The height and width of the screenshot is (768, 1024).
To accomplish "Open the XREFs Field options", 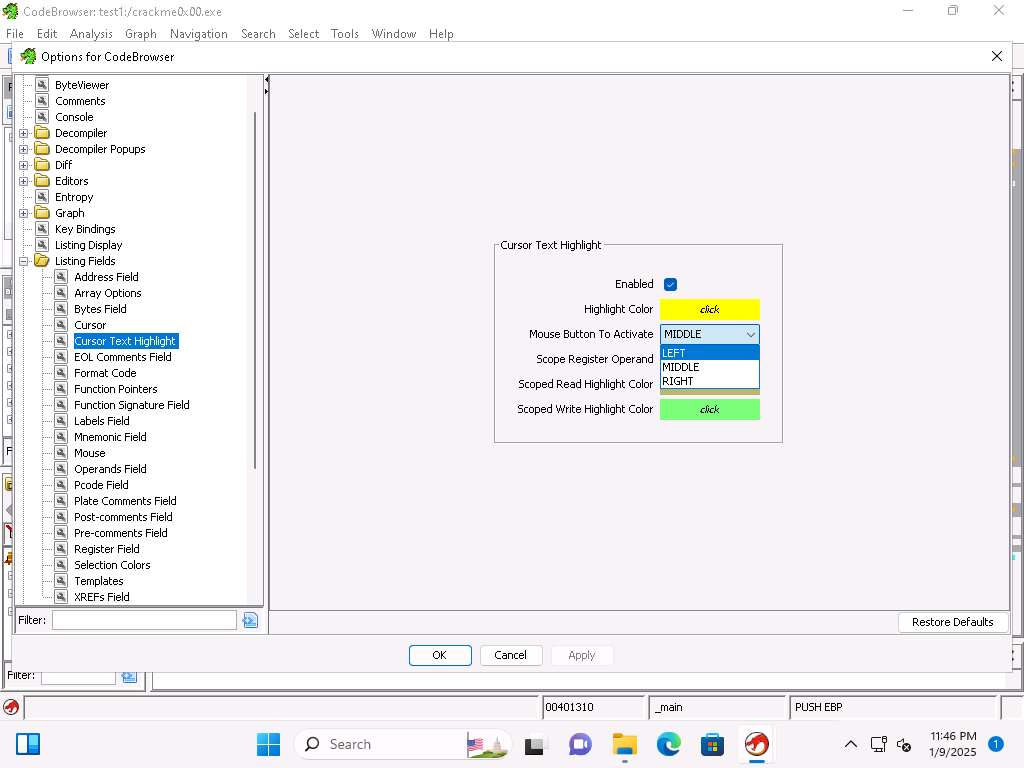I will click(x=101, y=597).
